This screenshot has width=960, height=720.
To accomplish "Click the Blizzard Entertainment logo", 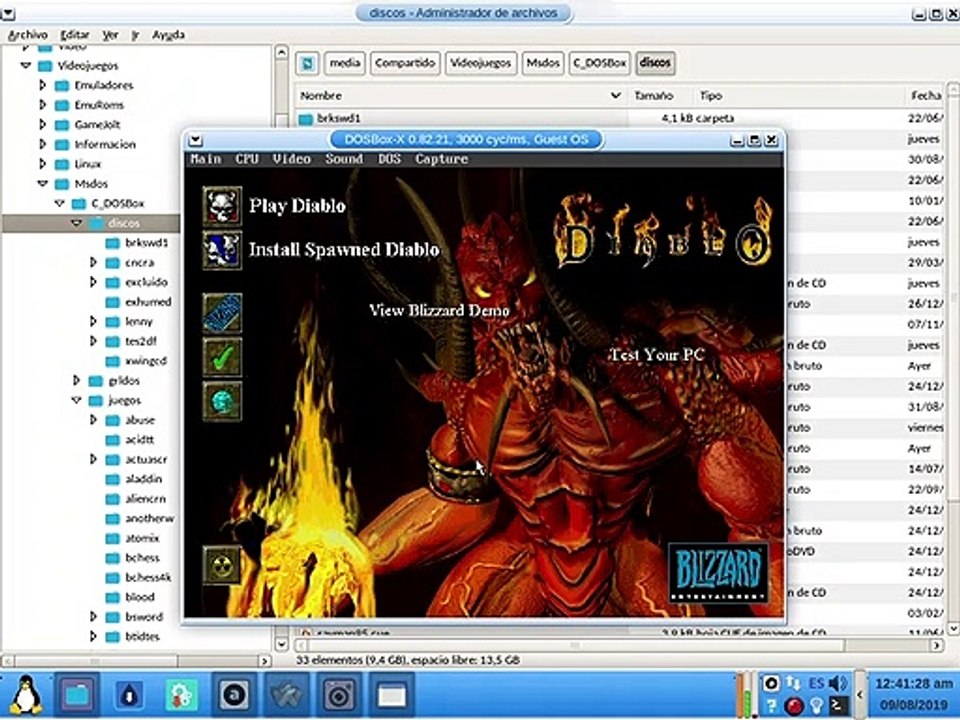I will pos(718,572).
